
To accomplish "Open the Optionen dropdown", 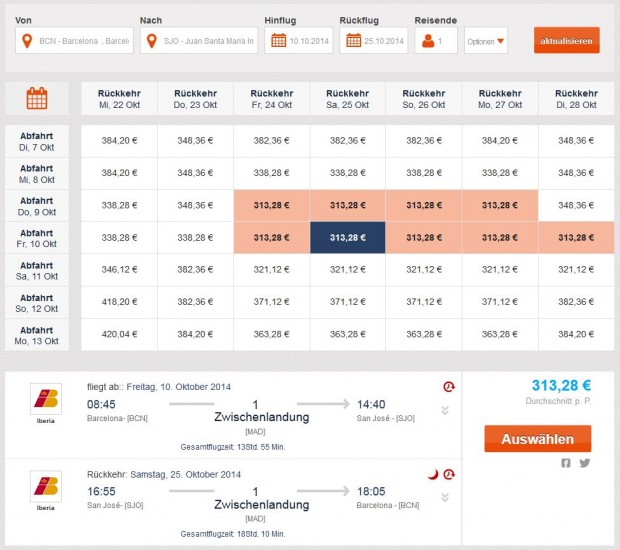I will (x=487, y=41).
